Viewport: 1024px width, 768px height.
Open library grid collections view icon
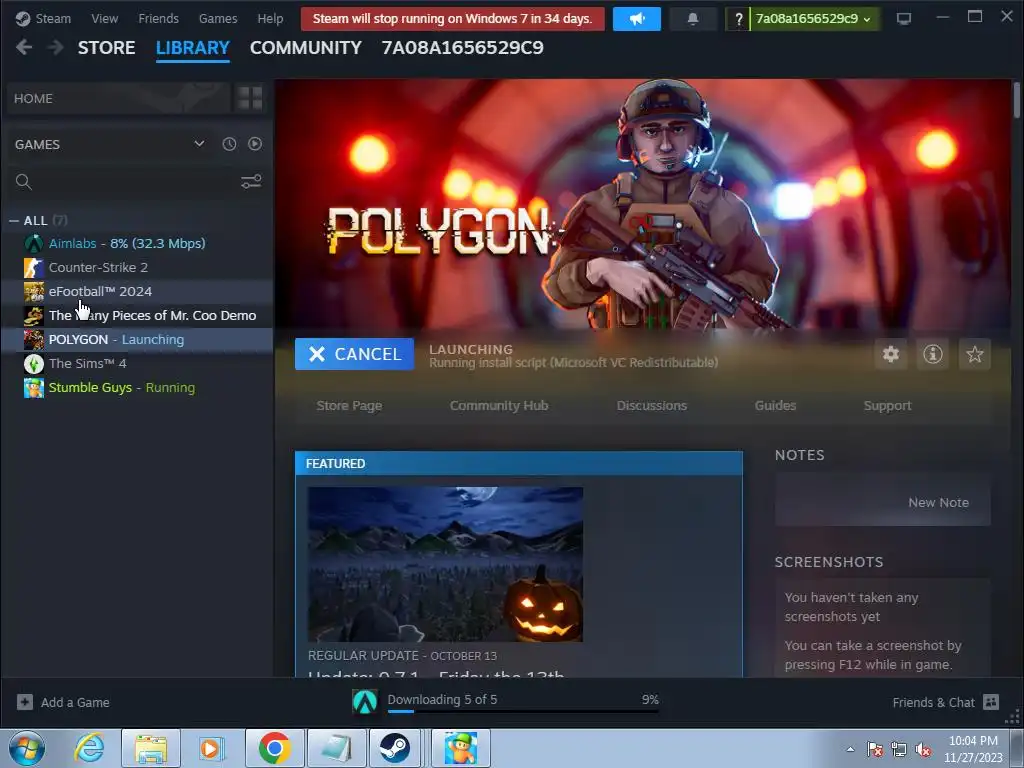pyautogui.click(x=250, y=99)
